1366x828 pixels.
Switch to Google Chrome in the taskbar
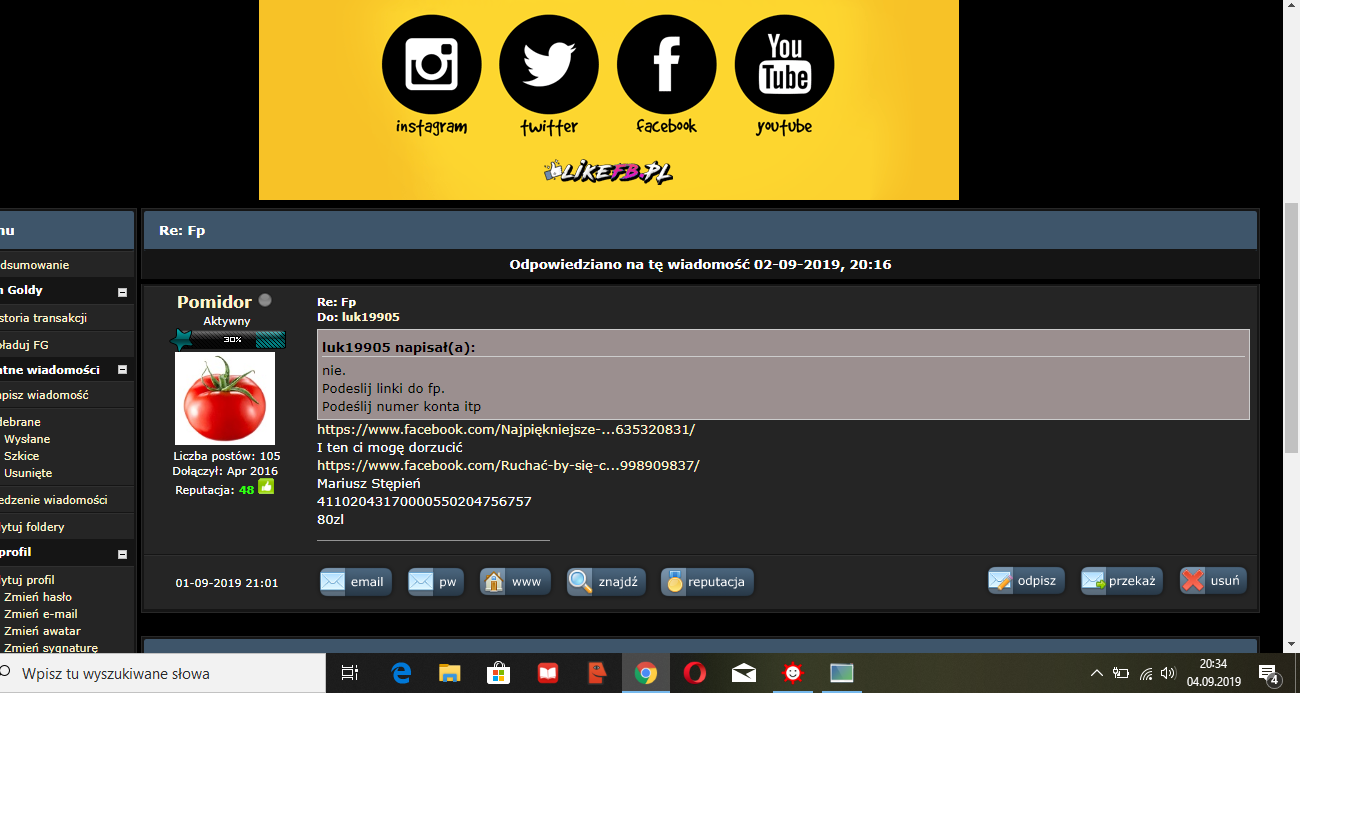tap(646, 674)
